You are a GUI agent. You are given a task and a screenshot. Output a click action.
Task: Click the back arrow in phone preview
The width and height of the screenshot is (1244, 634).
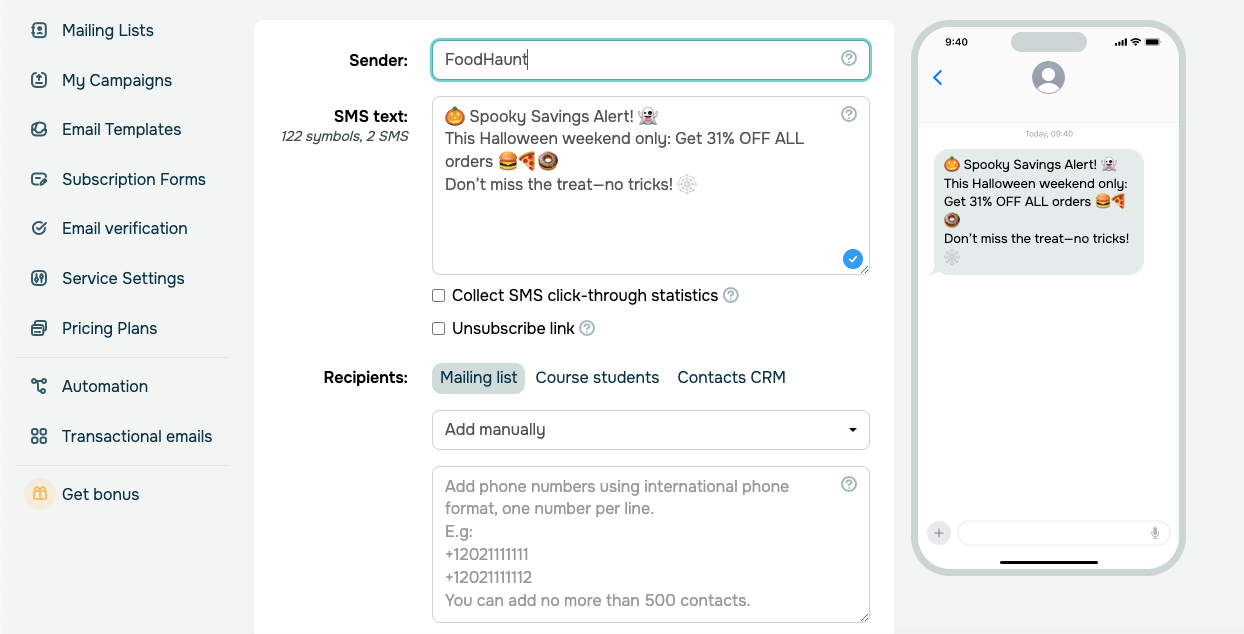coord(937,78)
